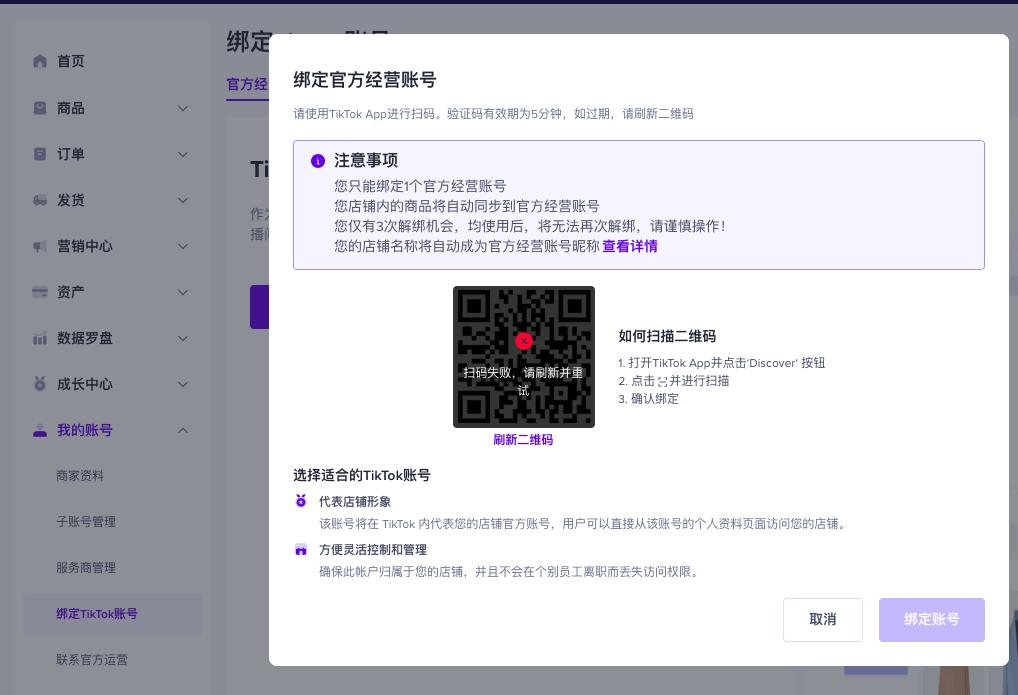The height and width of the screenshot is (695, 1018).
Task: Click the 绑定账号 button
Action: pyautogui.click(x=932, y=620)
